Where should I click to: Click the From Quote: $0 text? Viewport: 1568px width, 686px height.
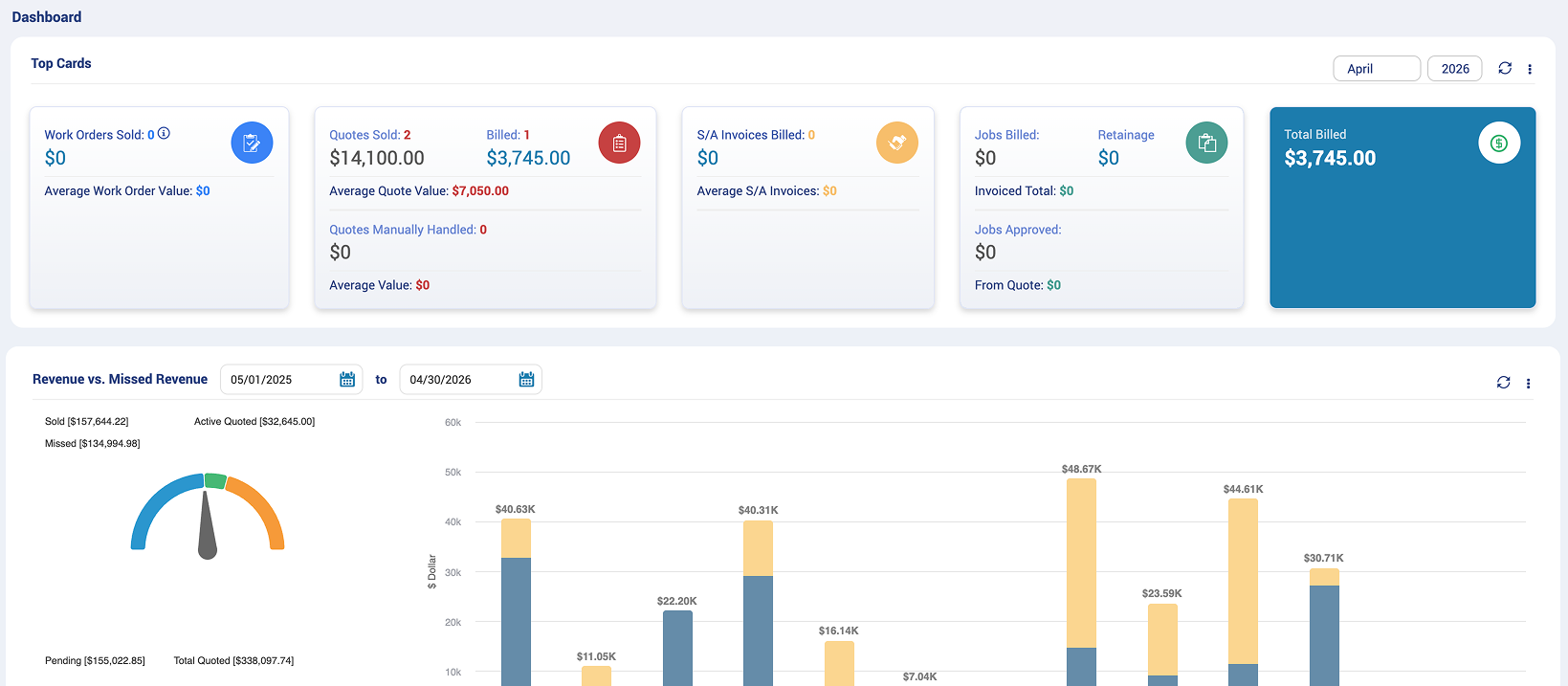[1018, 285]
